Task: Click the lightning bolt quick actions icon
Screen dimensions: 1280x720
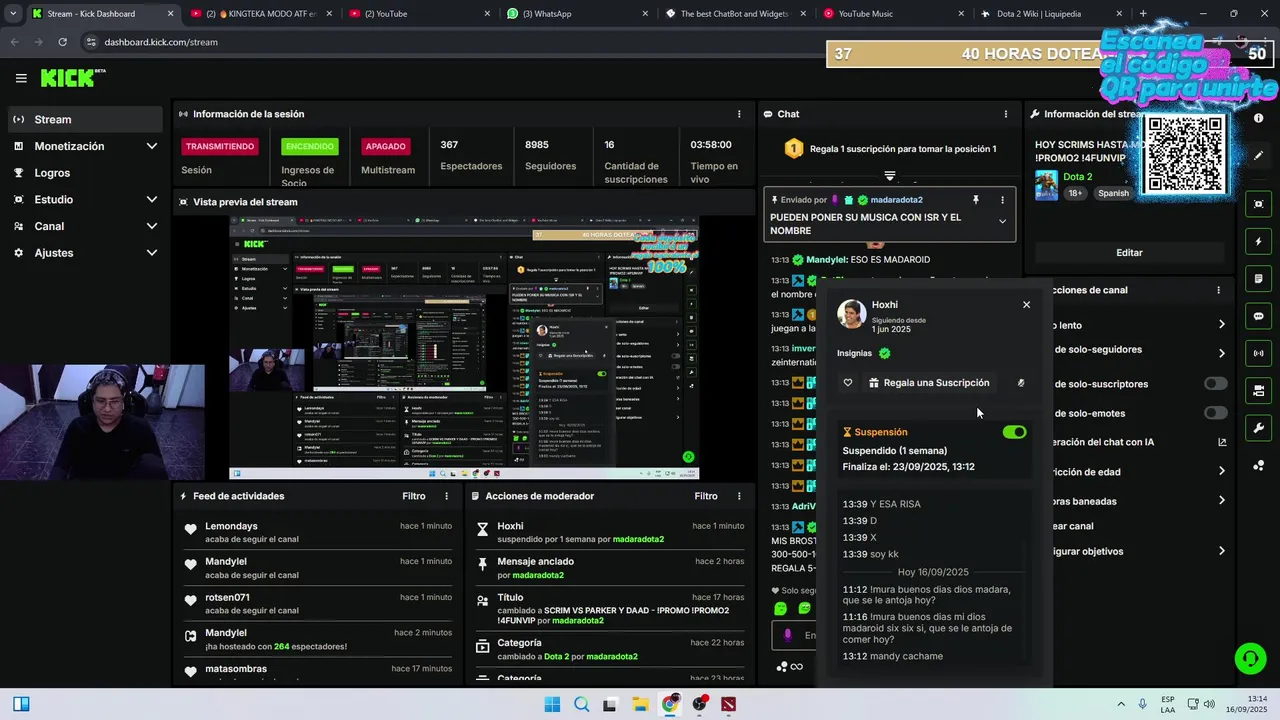Action: [1258, 242]
